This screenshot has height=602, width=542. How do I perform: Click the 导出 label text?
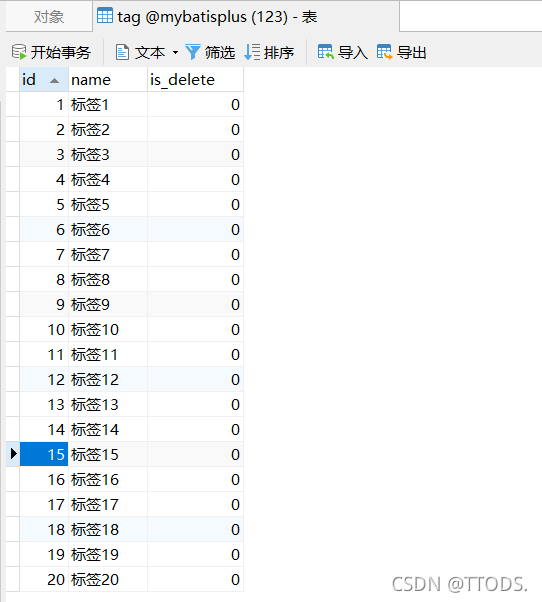411,53
